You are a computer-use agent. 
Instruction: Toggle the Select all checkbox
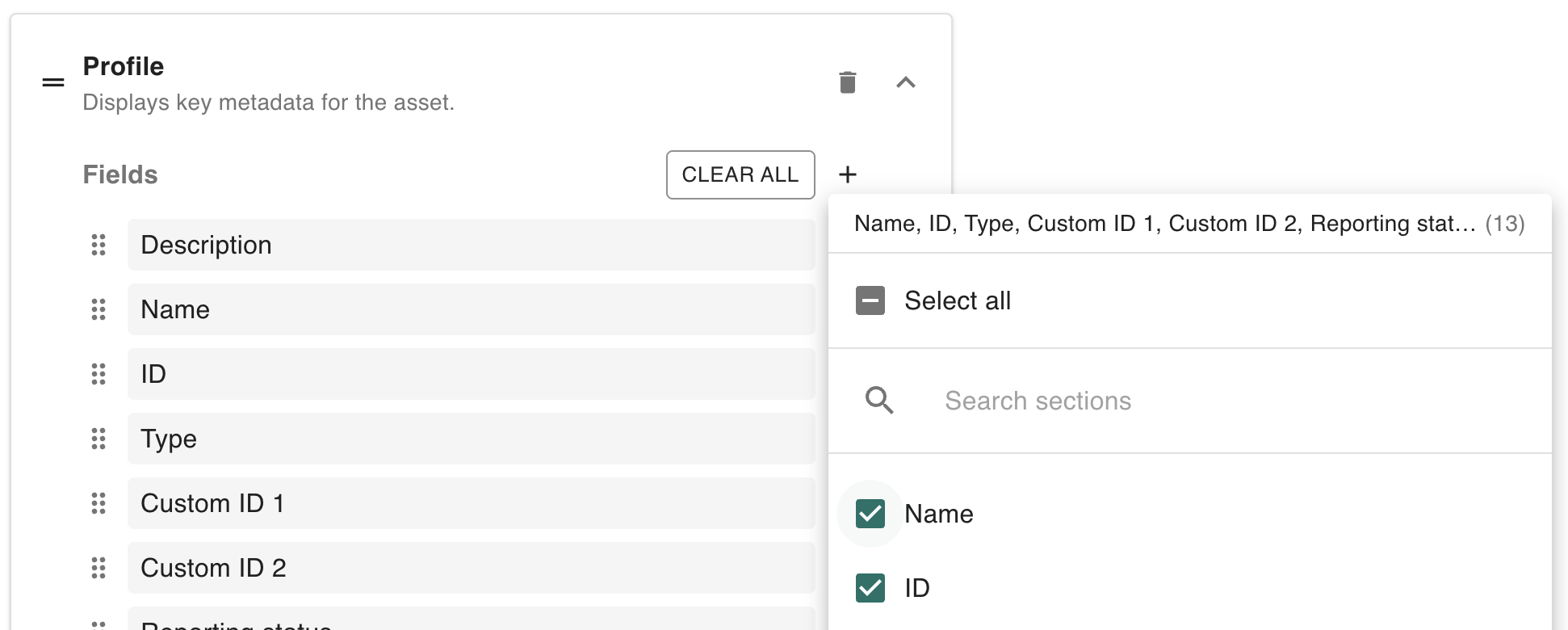tap(870, 300)
